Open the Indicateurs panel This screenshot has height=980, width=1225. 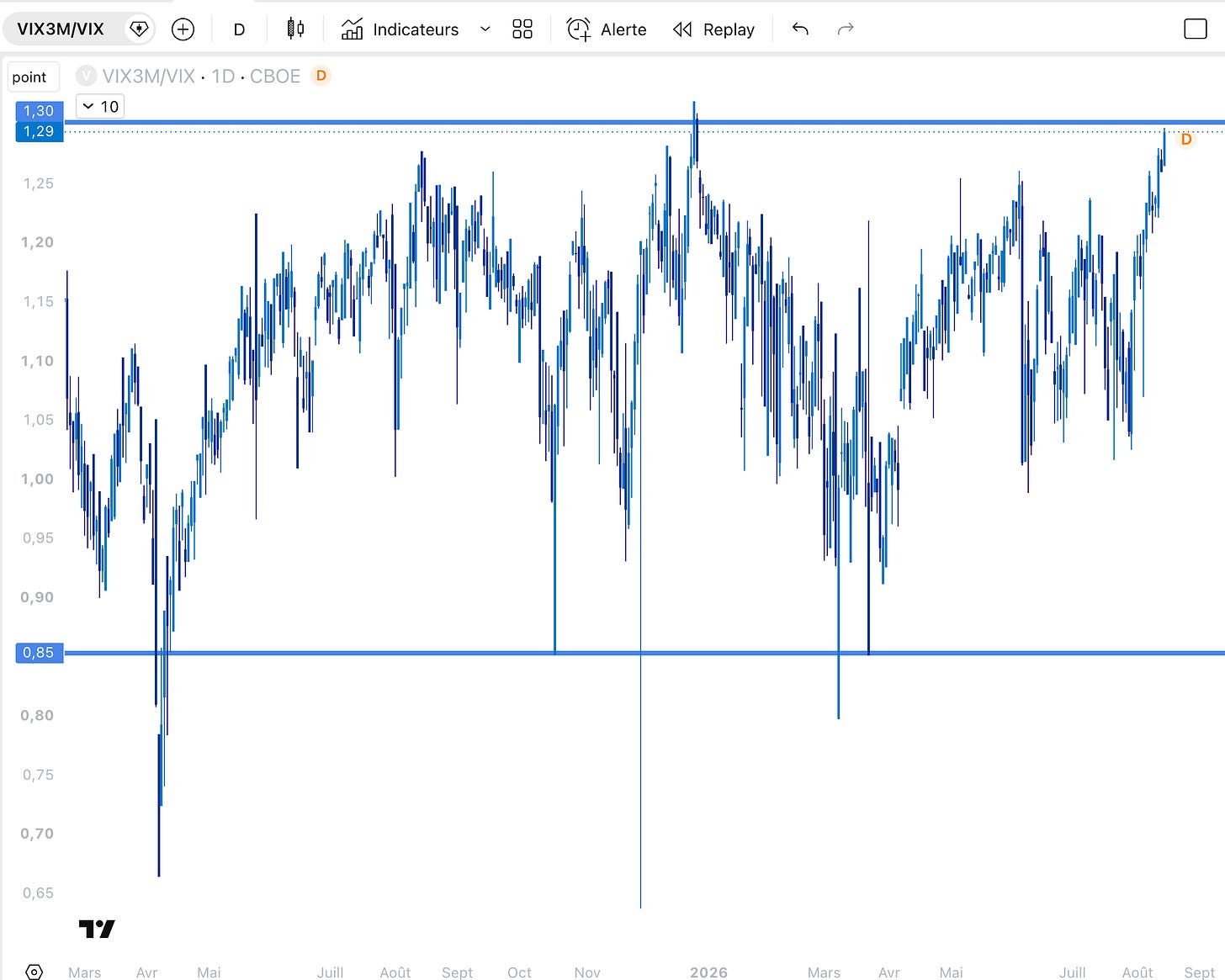point(400,29)
